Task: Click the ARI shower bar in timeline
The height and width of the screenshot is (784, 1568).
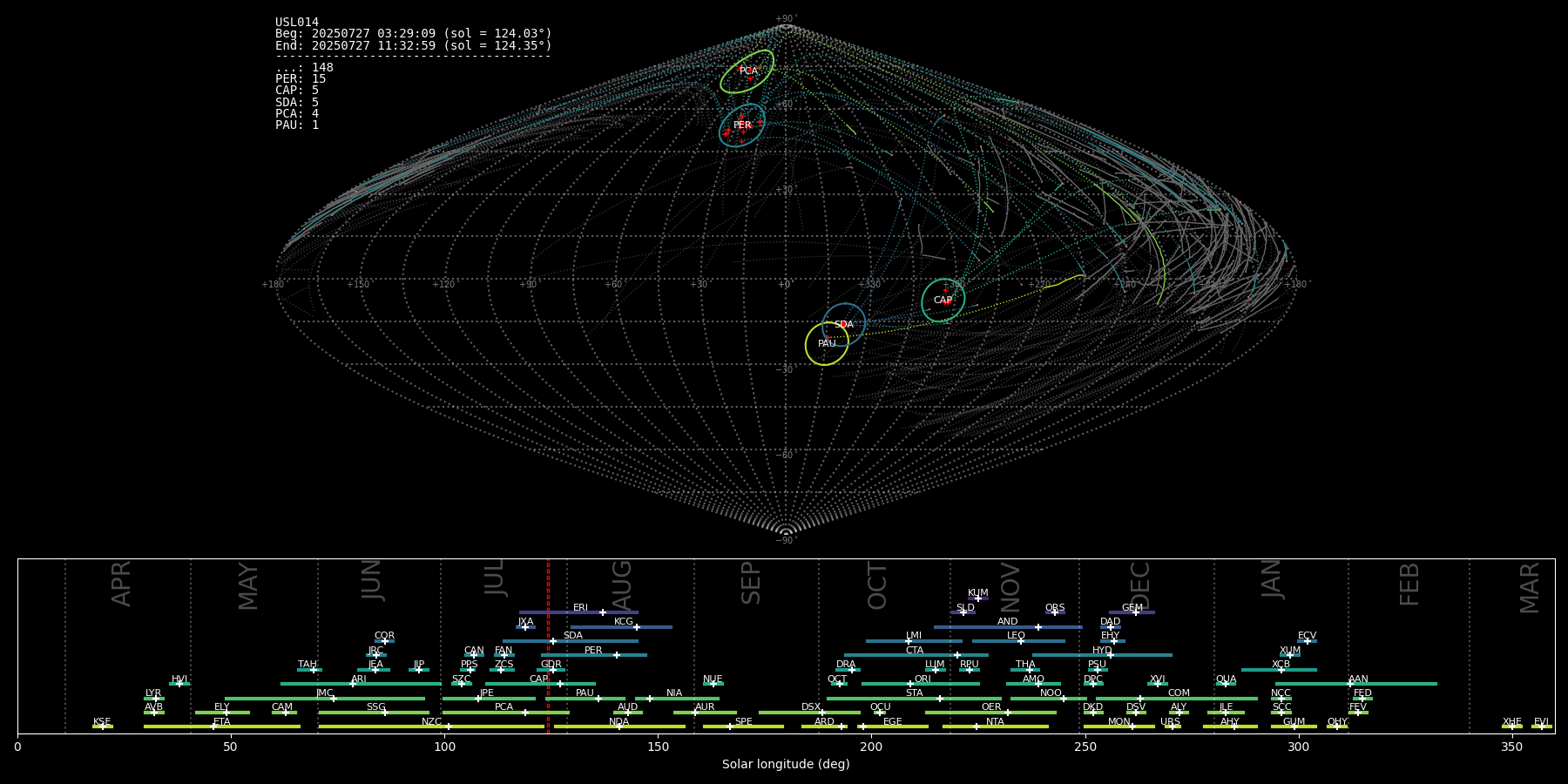Action: [361, 684]
